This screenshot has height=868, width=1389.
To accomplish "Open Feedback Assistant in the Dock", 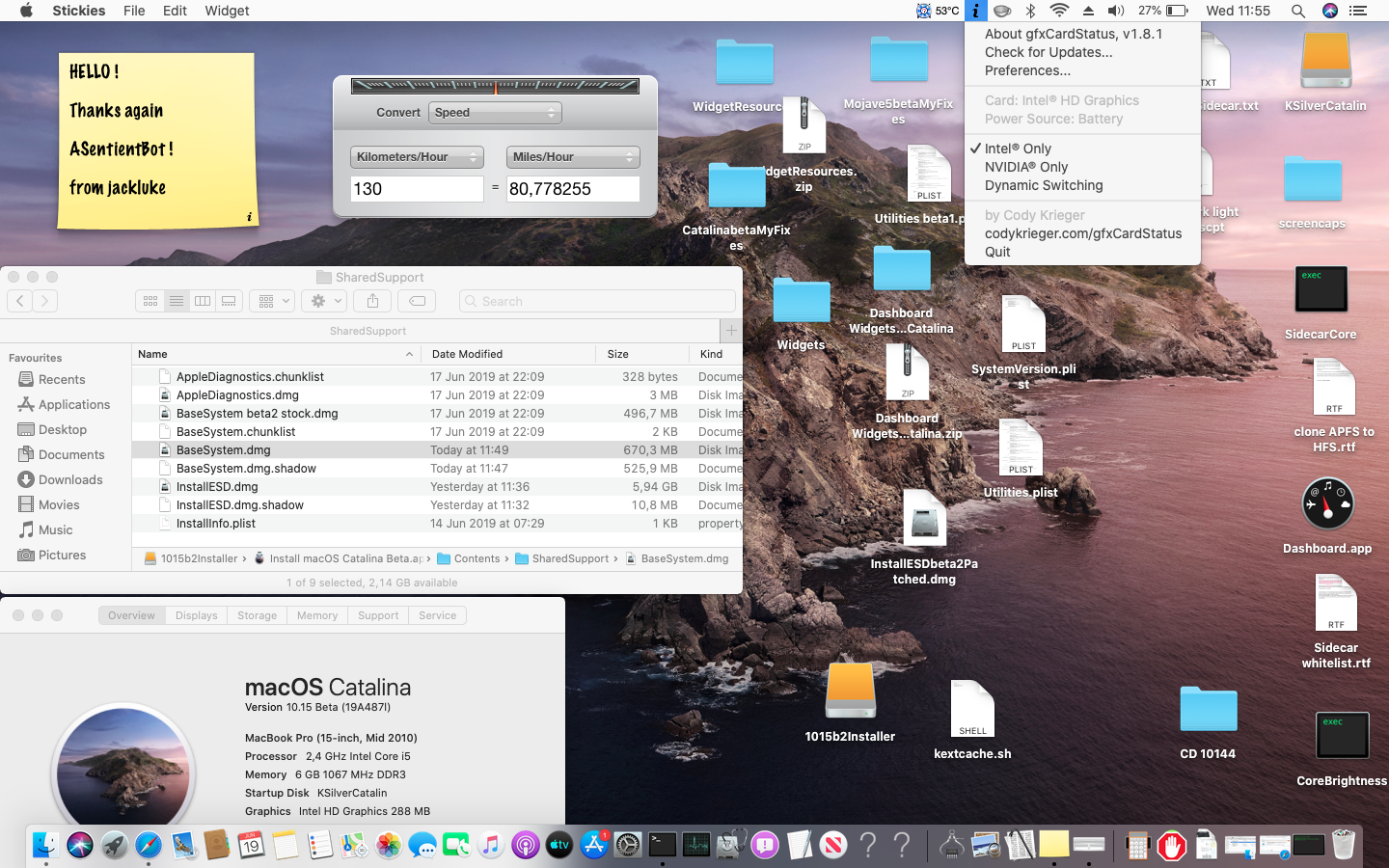I will click(765, 846).
